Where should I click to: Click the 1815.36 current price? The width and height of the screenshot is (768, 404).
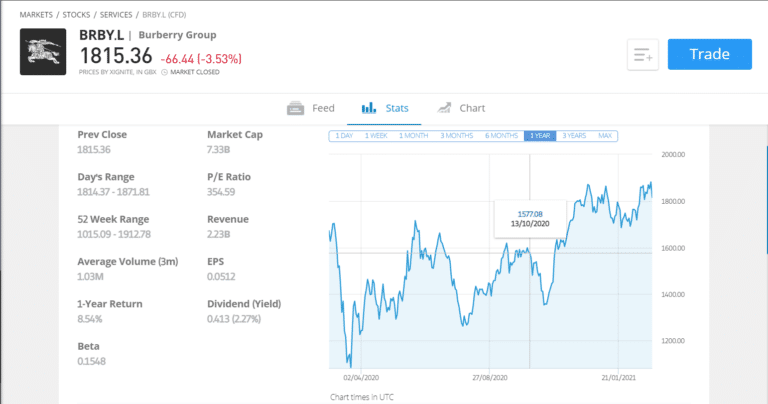coord(116,56)
